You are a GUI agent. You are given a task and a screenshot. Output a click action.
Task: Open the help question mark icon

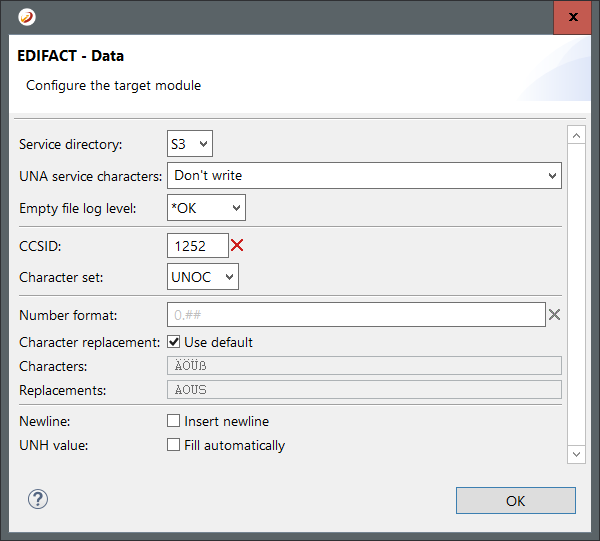[38, 500]
